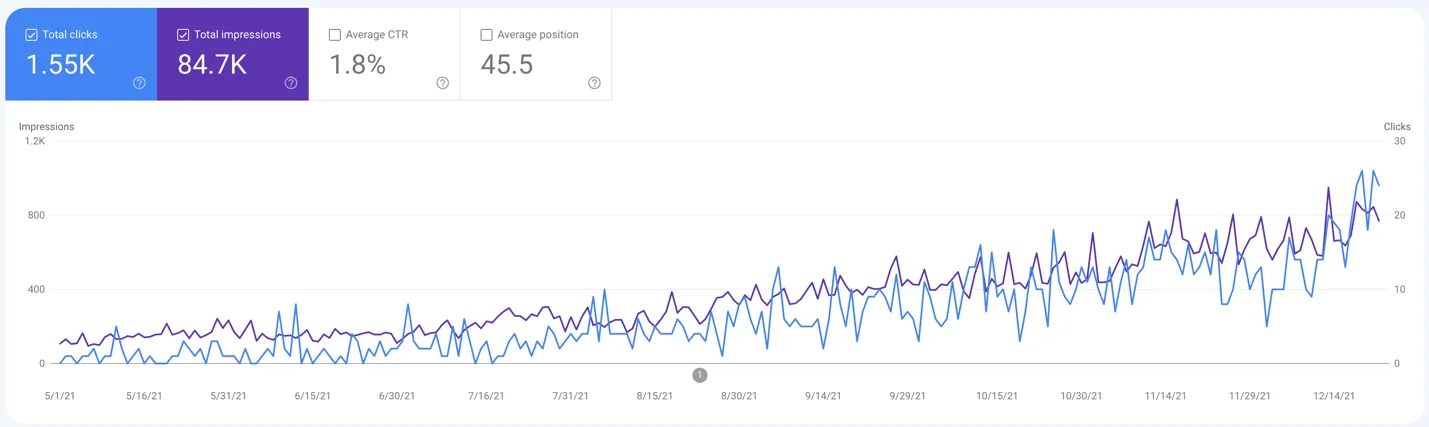This screenshot has height=427, width=1429.
Task: Click the 1.2K impressions axis label
Action: click(x=35, y=141)
